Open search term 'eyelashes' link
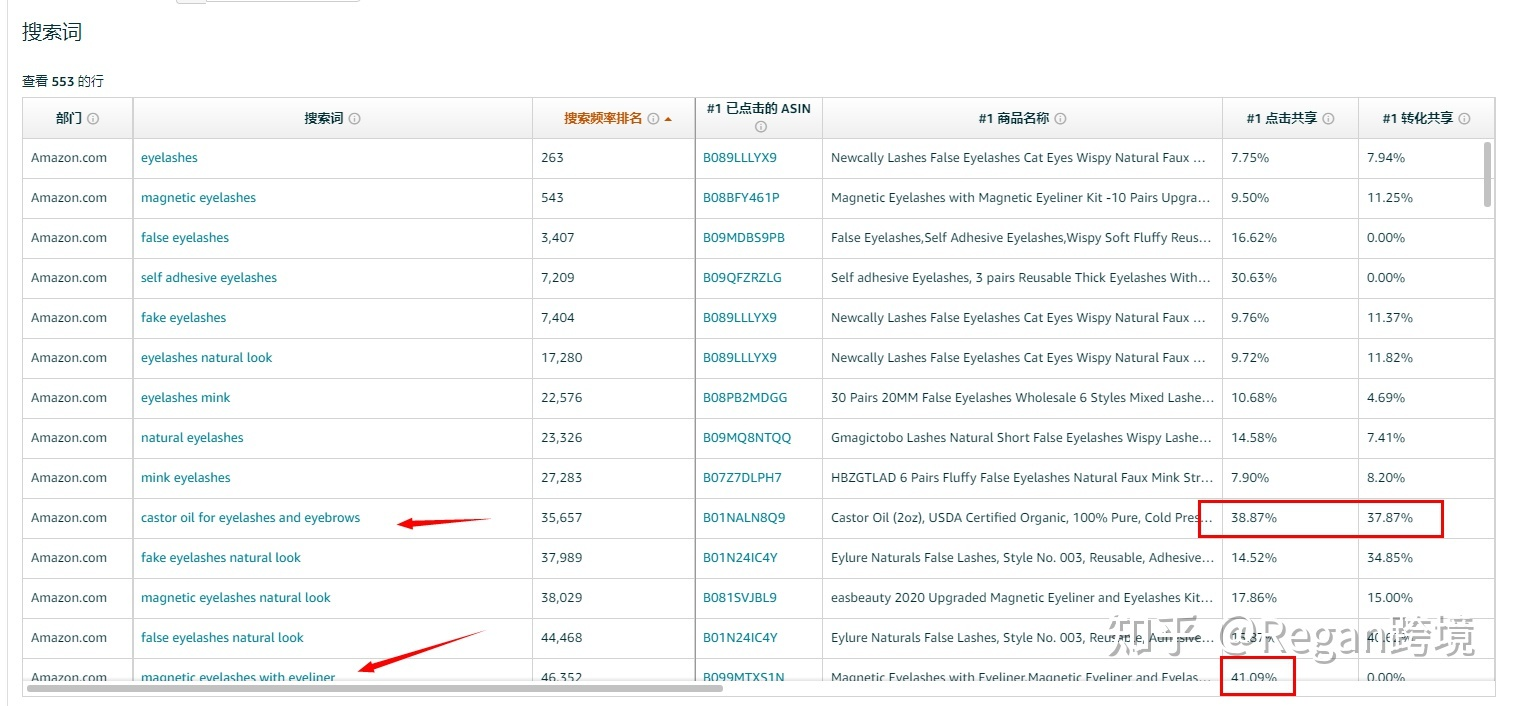 tap(169, 158)
